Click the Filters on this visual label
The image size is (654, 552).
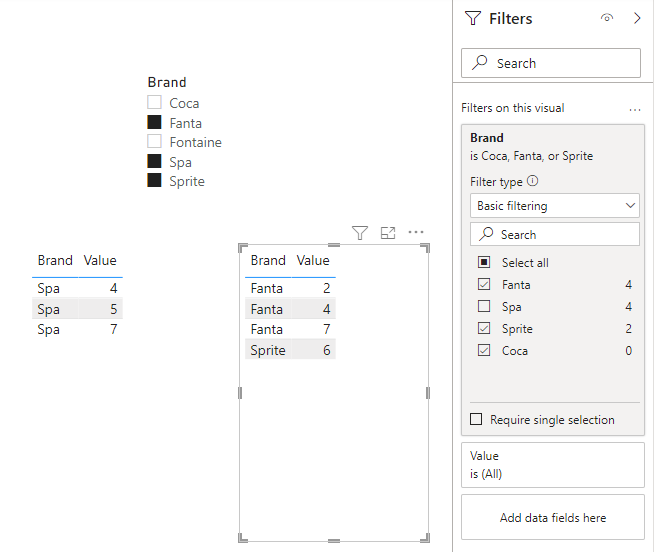click(x=513, y=108)
